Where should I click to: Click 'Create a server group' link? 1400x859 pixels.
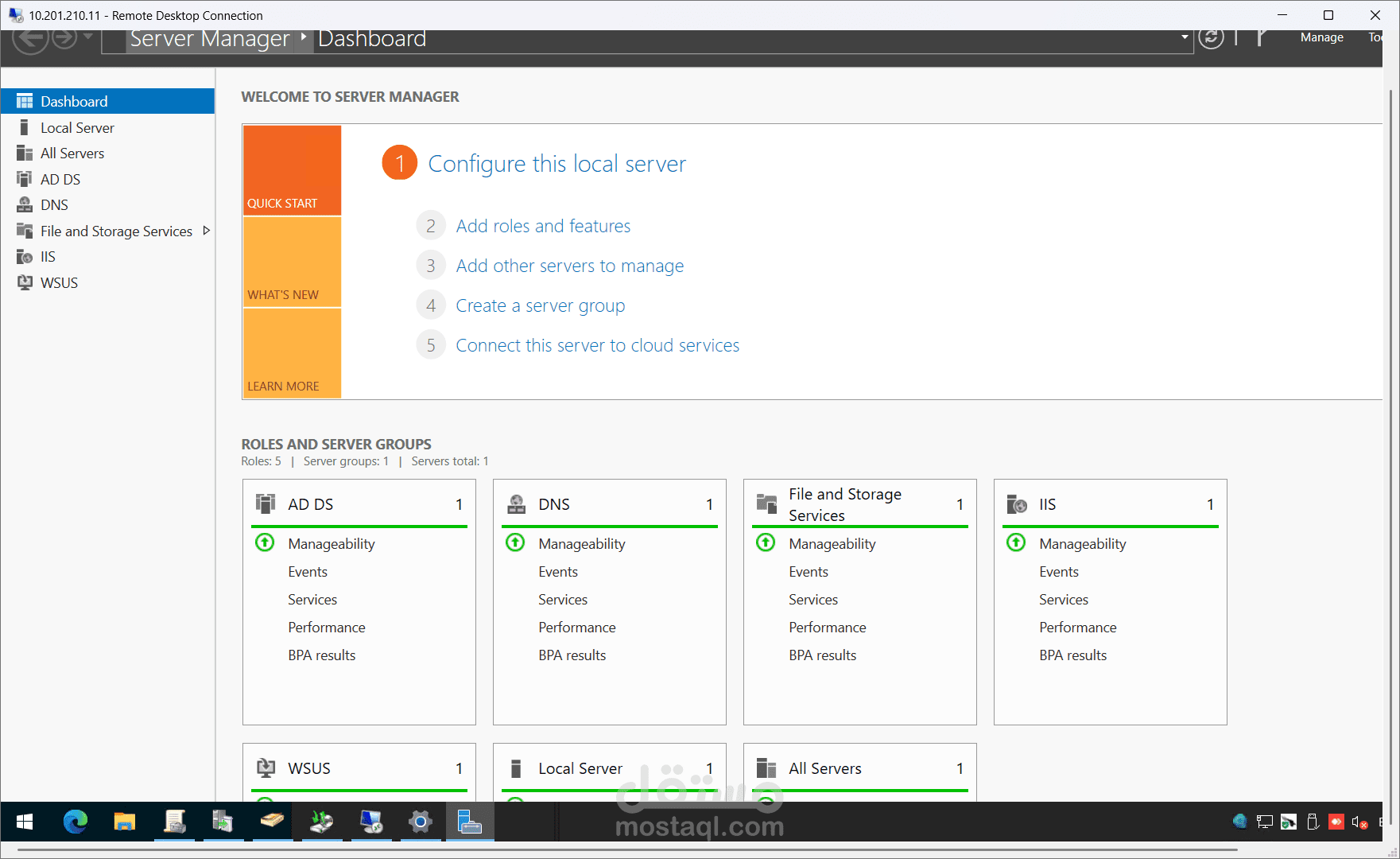click(540, 305)
